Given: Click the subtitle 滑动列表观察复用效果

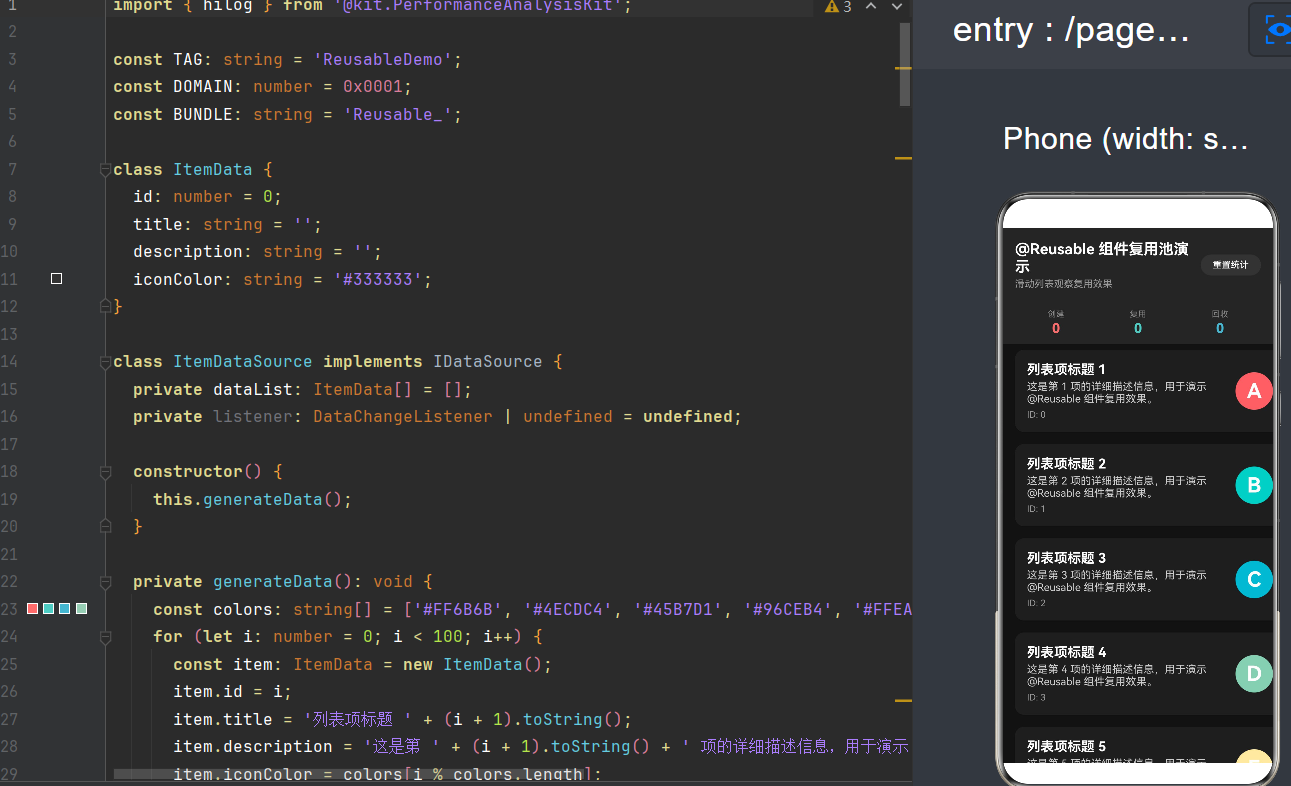Looking at the screenshot, I should point(1063,284).
